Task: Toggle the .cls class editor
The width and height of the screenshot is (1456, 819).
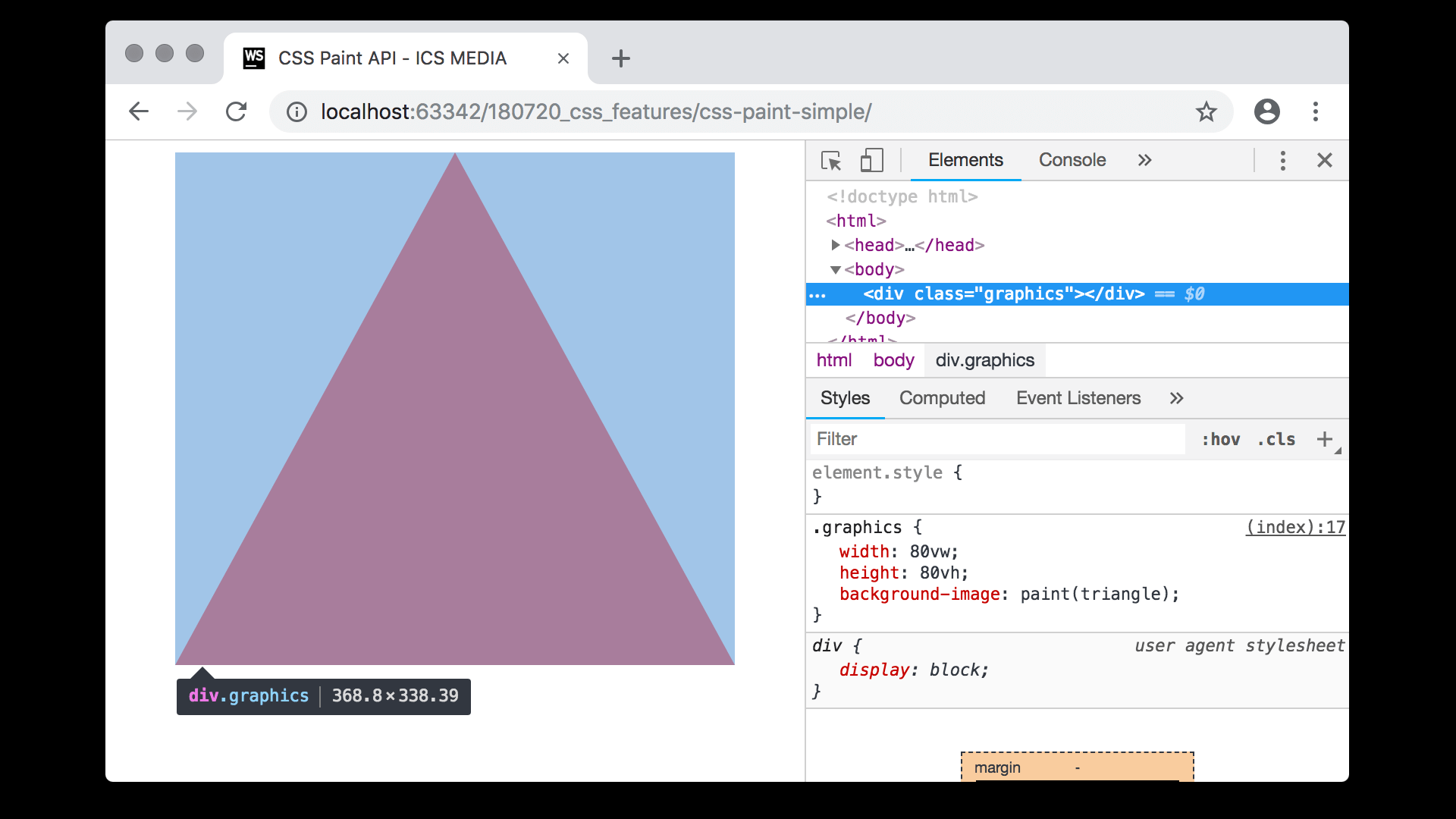Action: pos(1276,440)
